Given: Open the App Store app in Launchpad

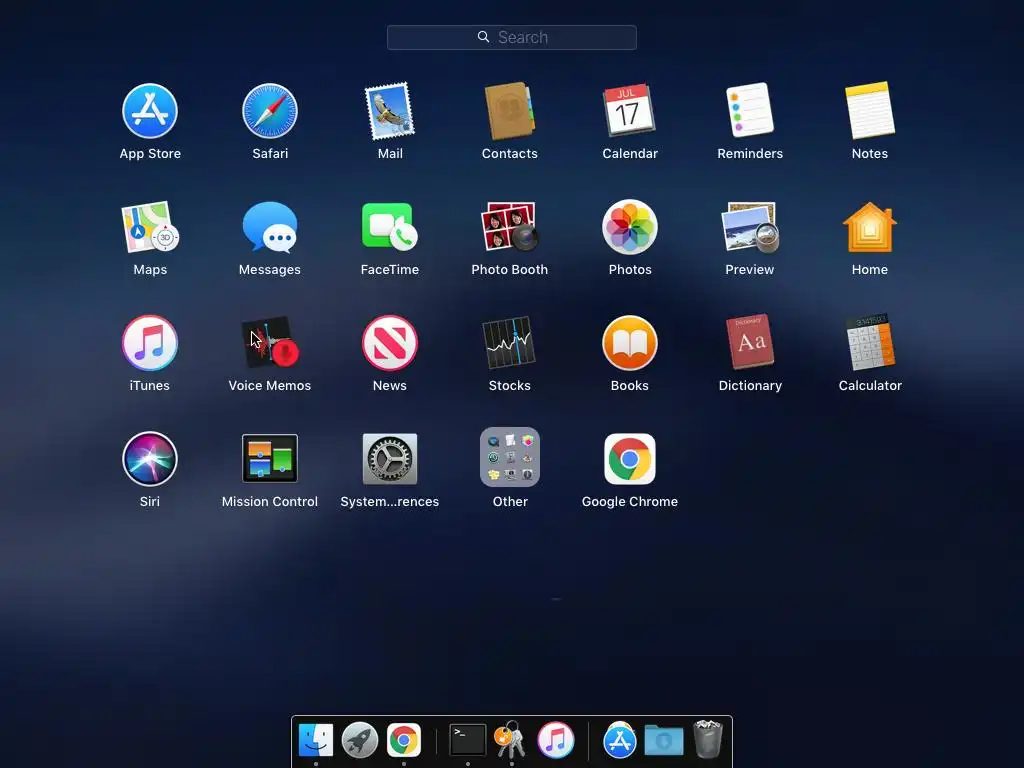Looking at the screenshot, I should tap(150, 111).
